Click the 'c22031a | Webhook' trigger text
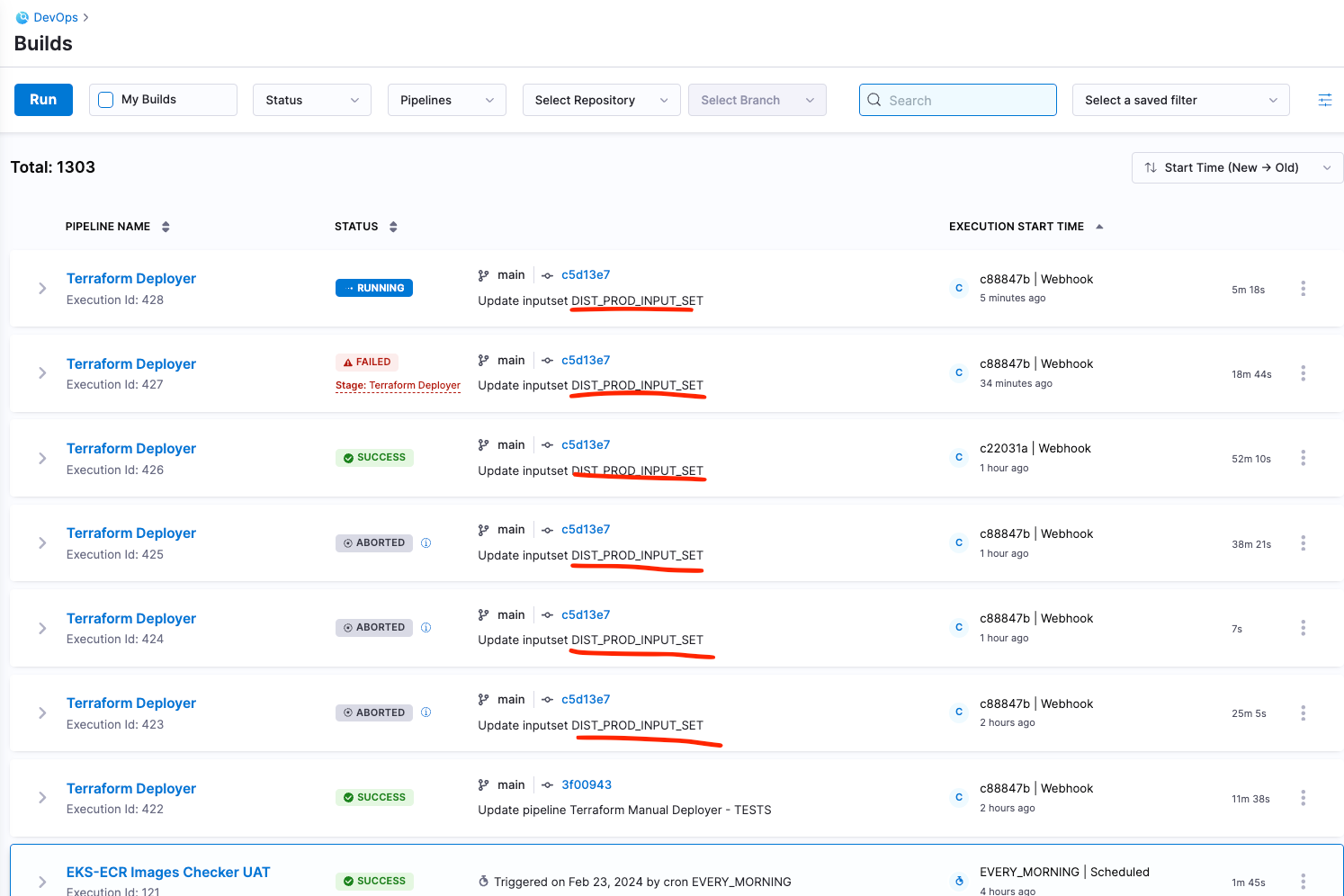Image resolution: width=1344 pixels, height=896 pixels. pos(1035,448)
